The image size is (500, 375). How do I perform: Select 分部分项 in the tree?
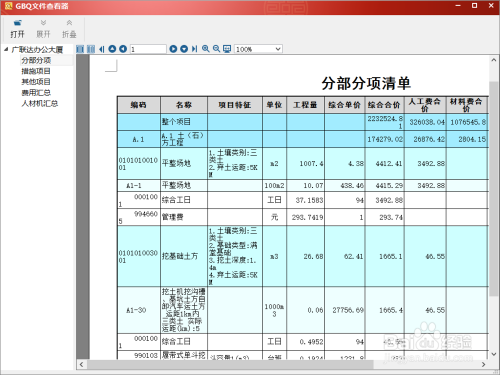tap(36, 60)
